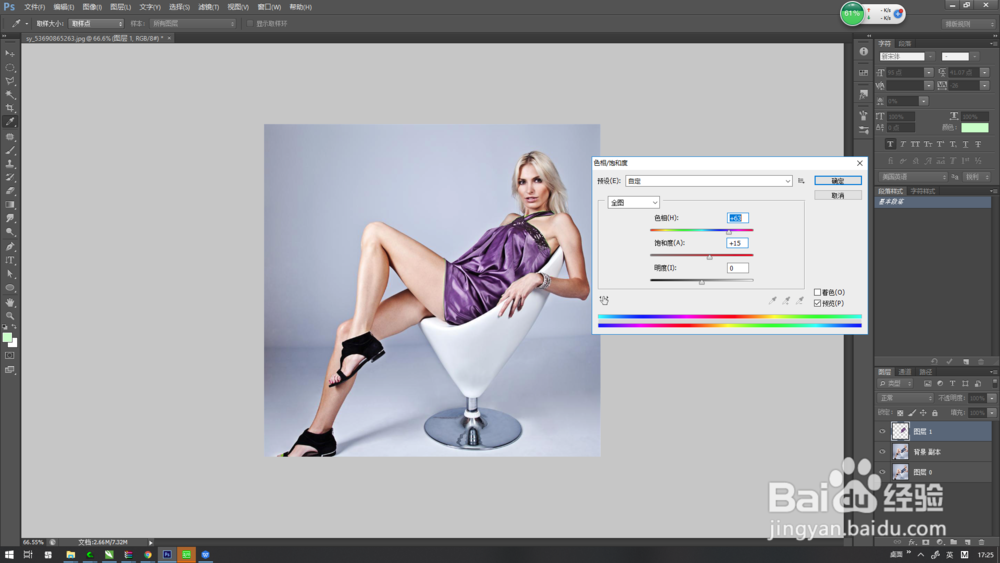The width and height of the screenshot is (1000, 563).
Task: Click the Windows Start button
Action: [9, 555]
